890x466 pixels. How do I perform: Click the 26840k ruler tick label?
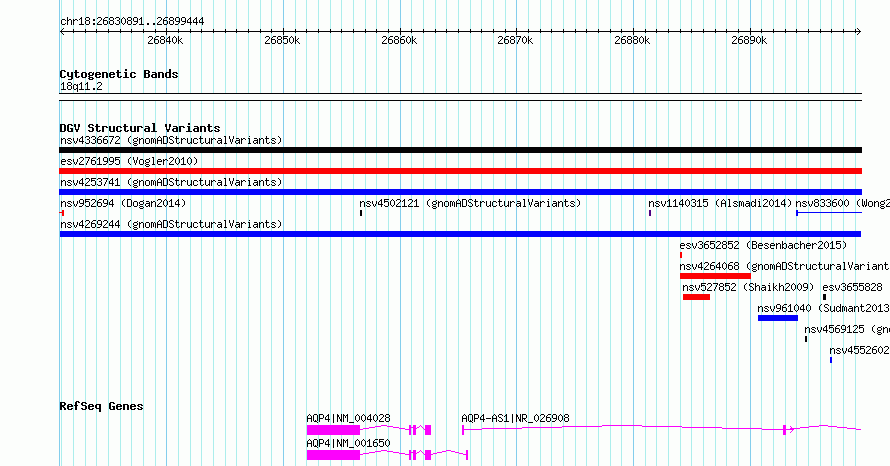point(165,40)
